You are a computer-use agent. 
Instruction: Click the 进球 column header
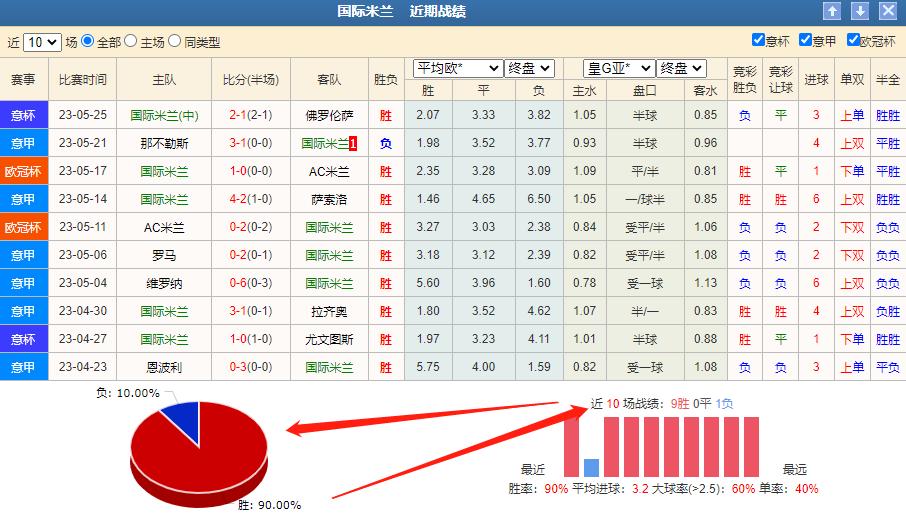[816, 80]
